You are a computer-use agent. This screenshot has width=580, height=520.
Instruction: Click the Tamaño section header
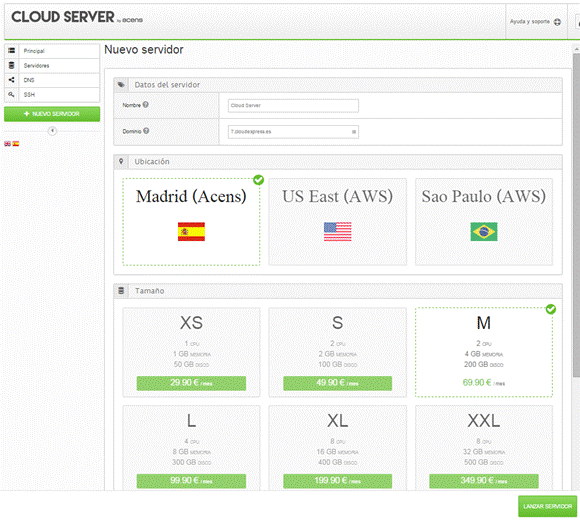point(338,291)
